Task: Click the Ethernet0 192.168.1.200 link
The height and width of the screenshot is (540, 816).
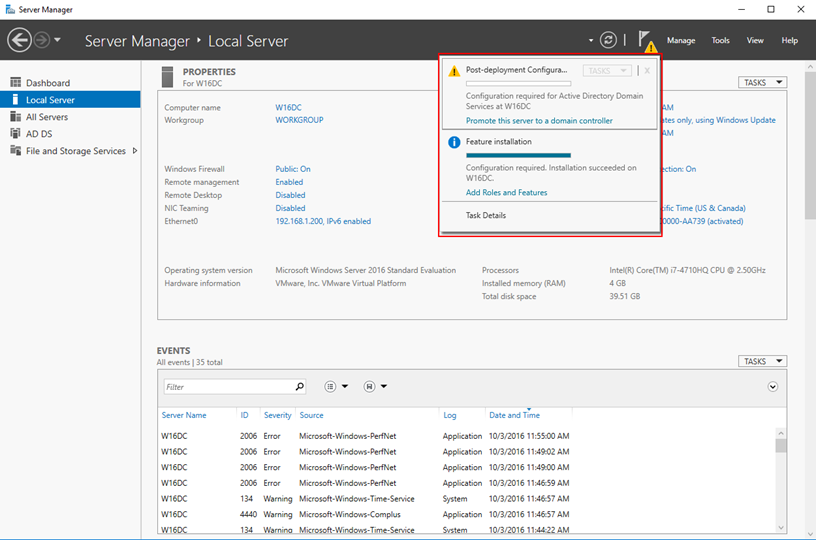Action: [323, 221]
